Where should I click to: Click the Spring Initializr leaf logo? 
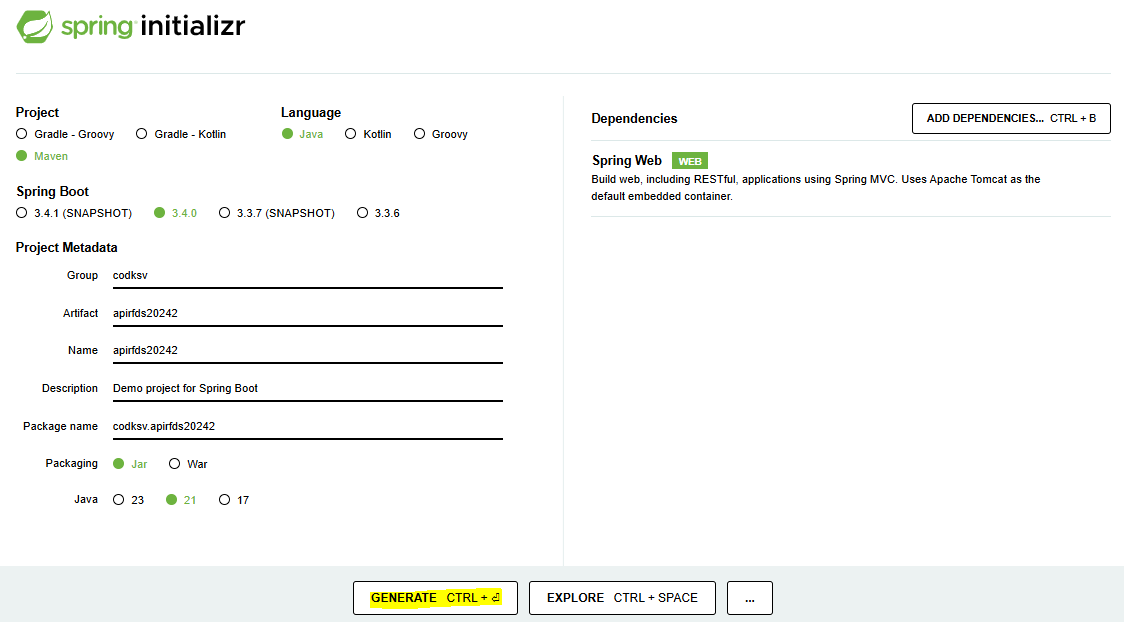pyautogui.click(x=33, y=26)
